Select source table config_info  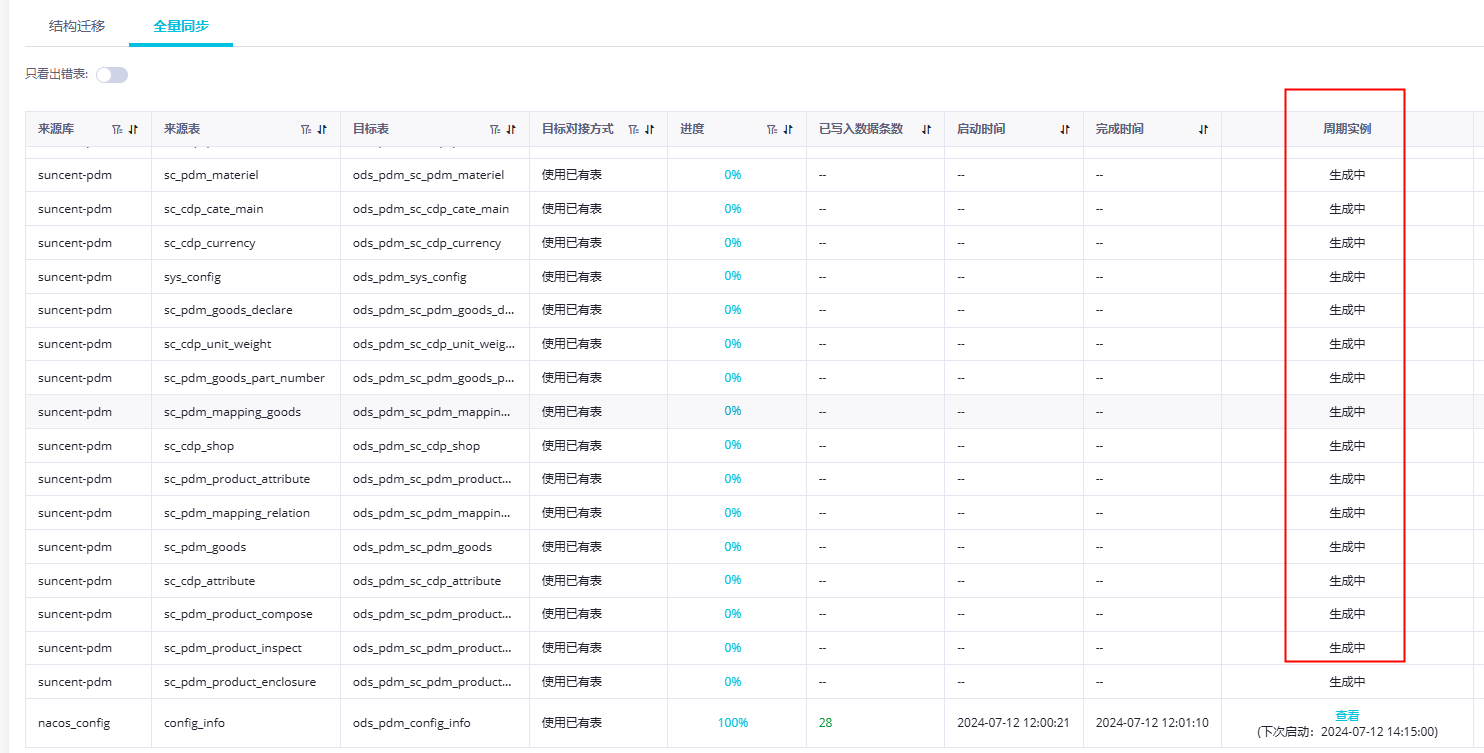tap(195, 723)
